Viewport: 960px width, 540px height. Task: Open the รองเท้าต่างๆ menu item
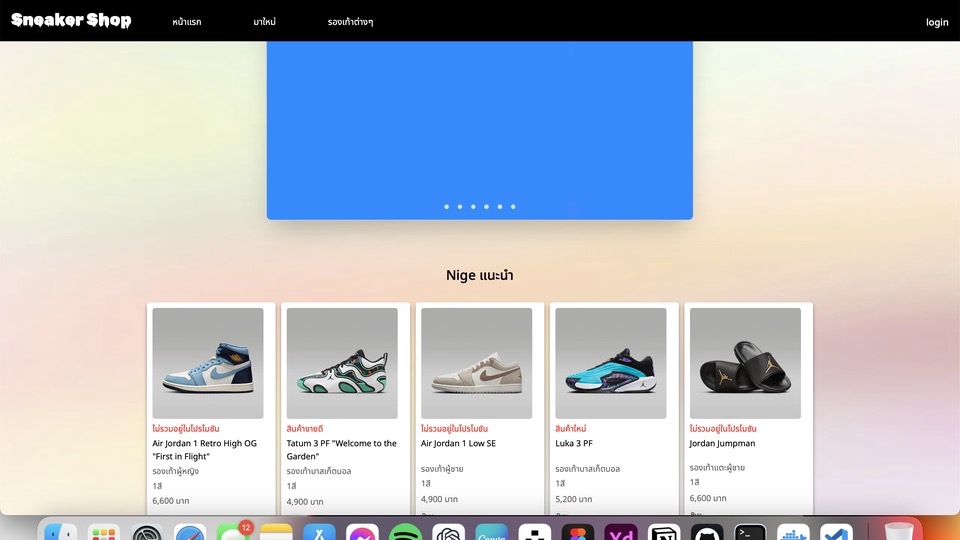point(350,21)
